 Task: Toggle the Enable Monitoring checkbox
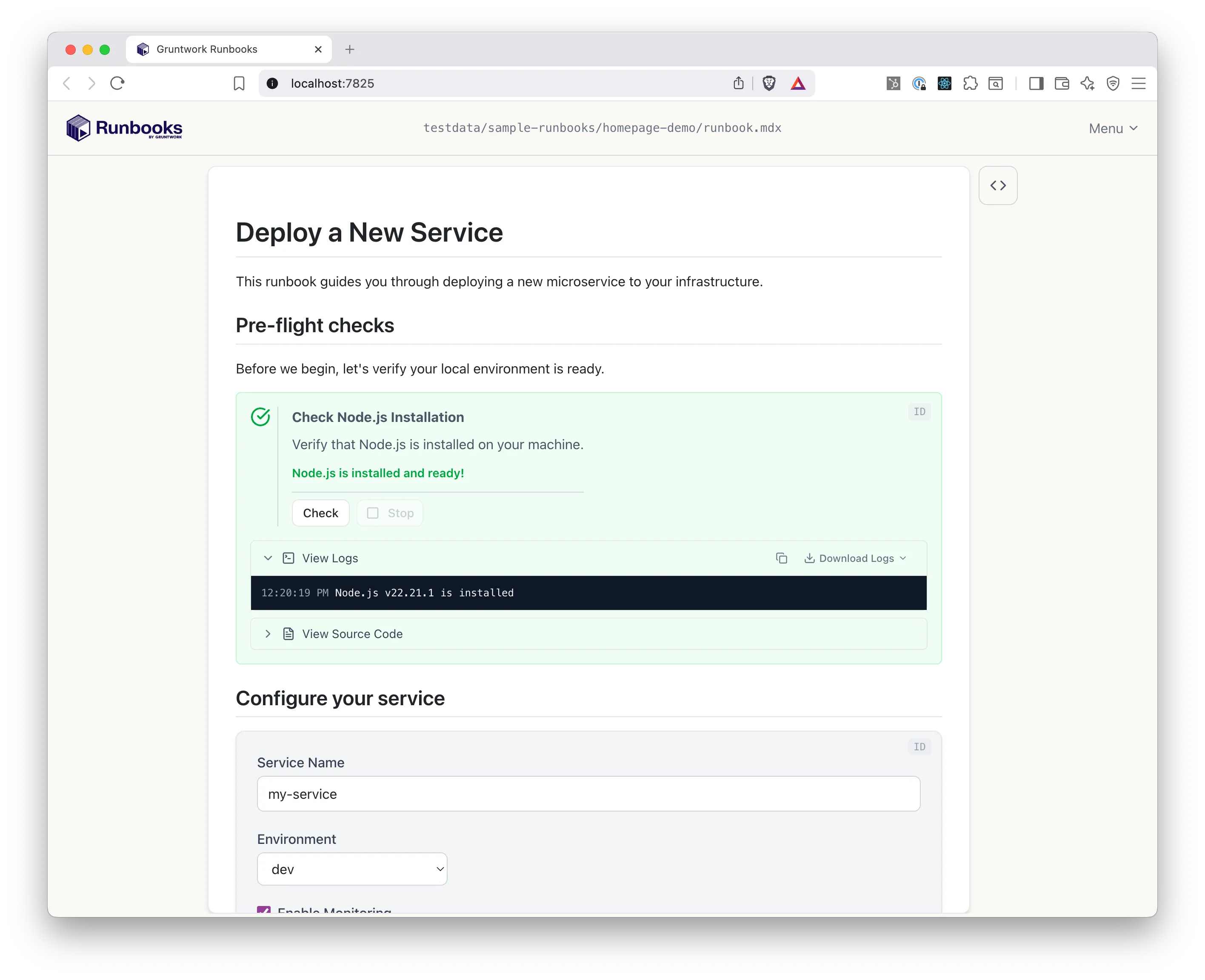pyautogui.click(x=264, y=909)
